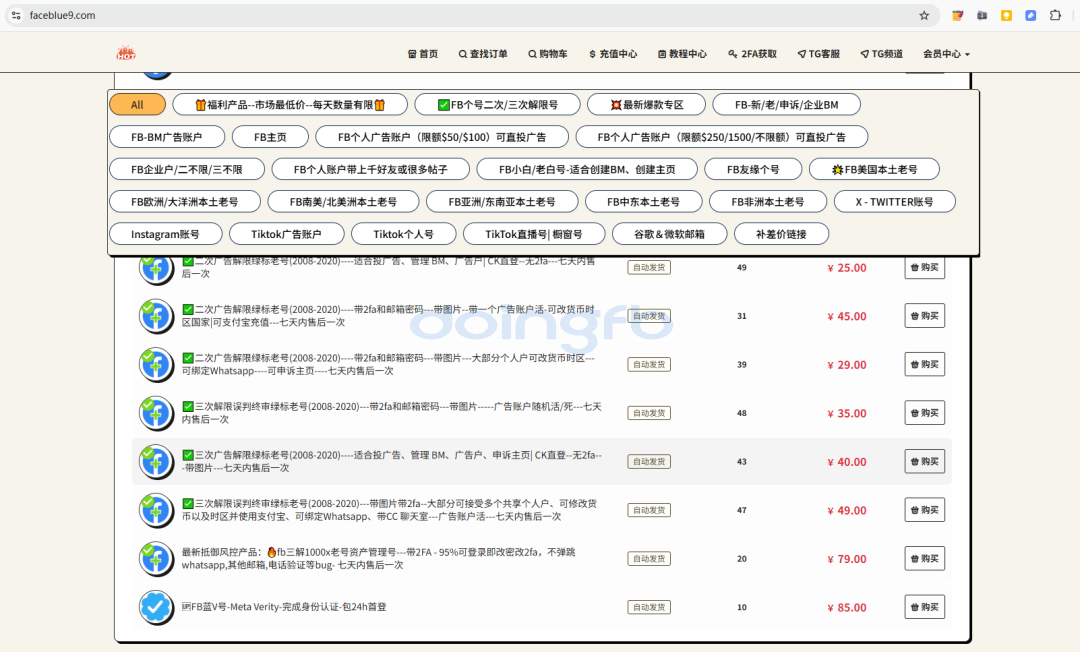Filter by FB个人广告账户 限额$250/1500 category
Image resolution: width=1080 pixels, height=652 pixels.
[721, 137]
